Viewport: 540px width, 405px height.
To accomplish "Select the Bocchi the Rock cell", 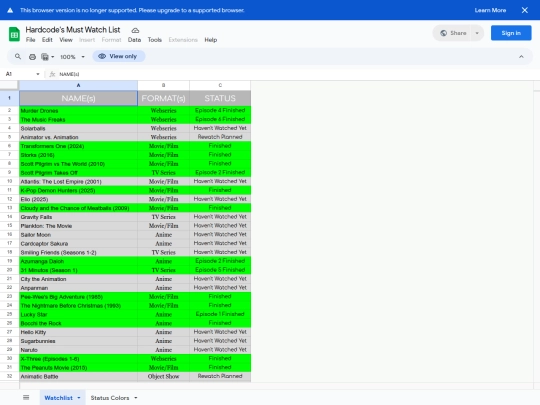I will 78,323.
